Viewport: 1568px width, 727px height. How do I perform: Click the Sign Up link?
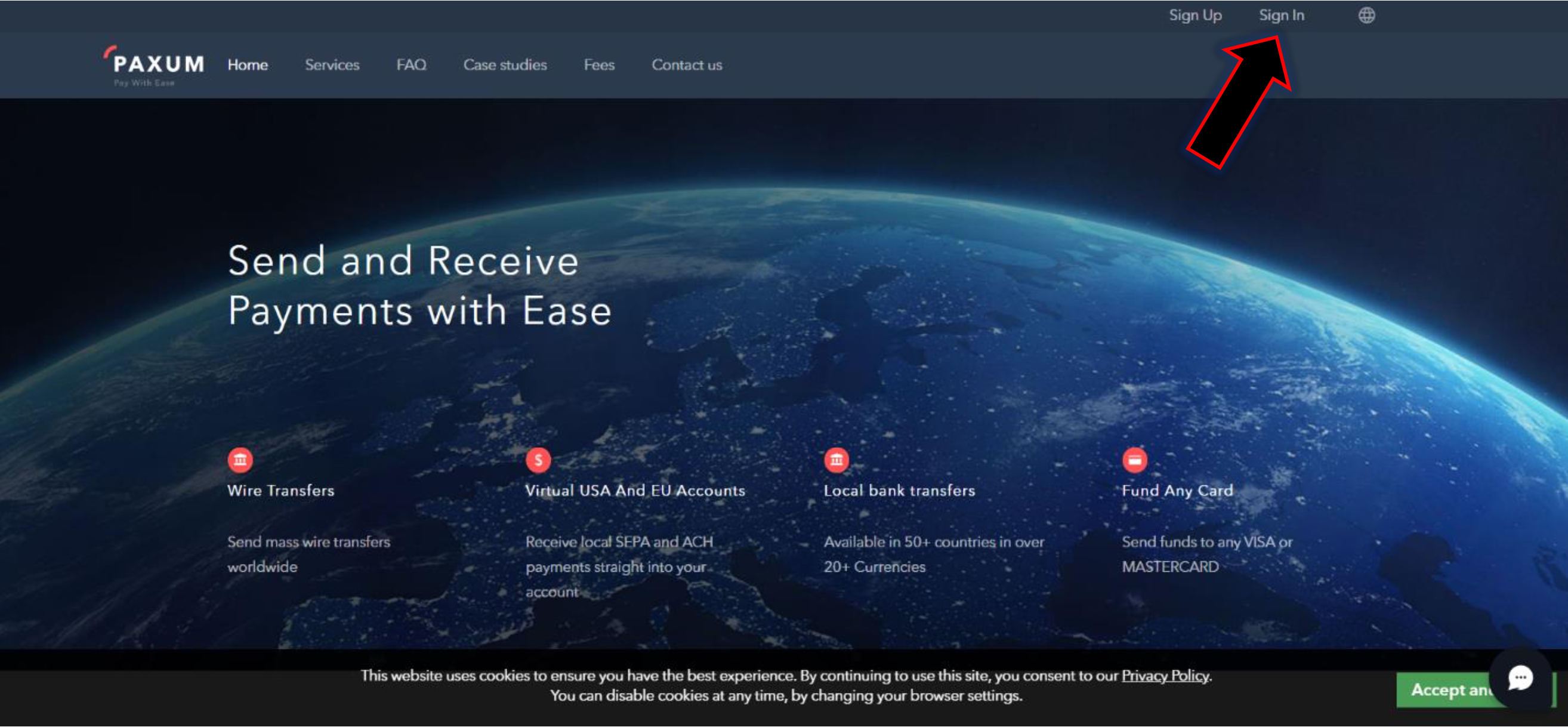1195,16
